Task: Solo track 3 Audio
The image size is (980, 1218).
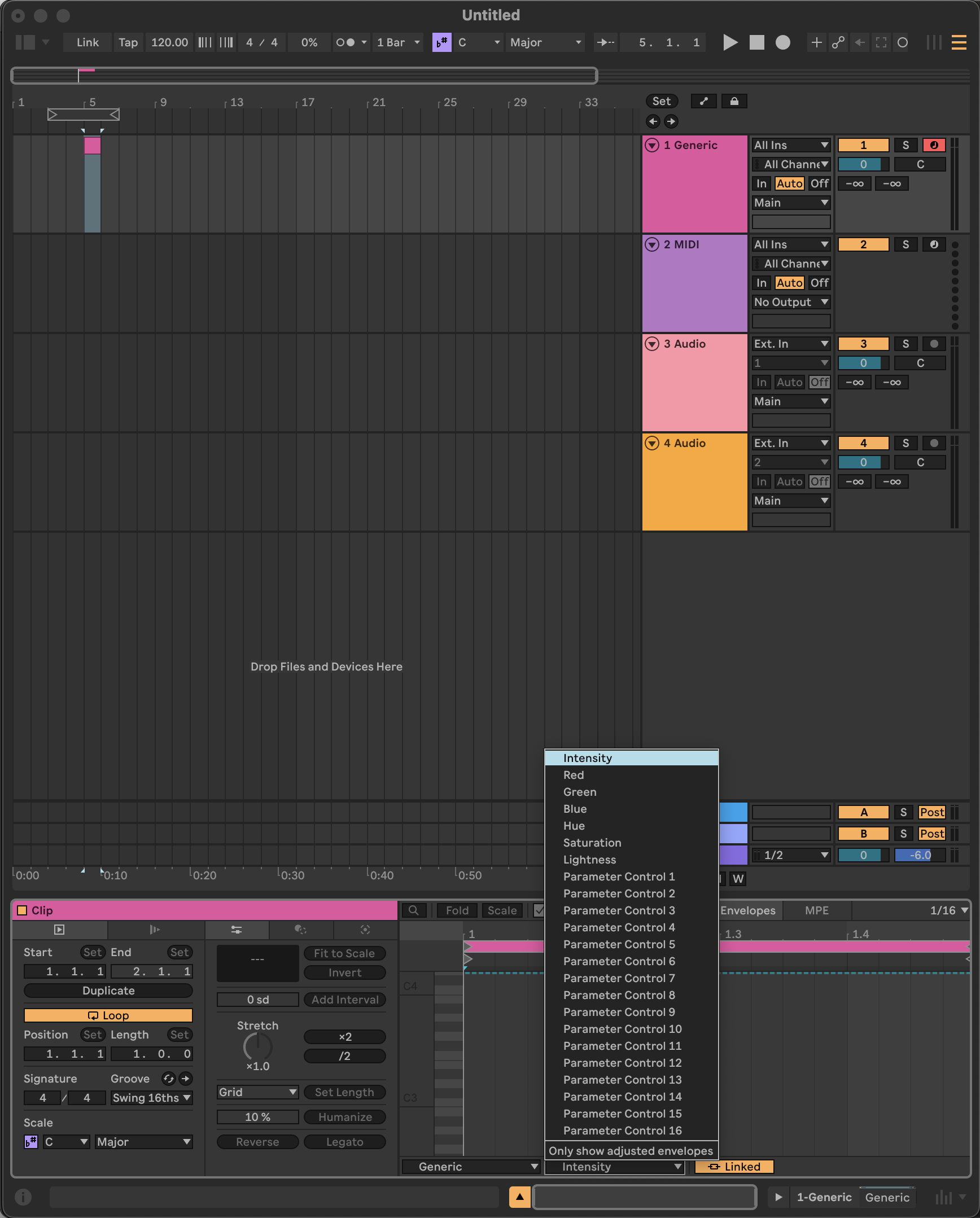Action: point(905,344)
